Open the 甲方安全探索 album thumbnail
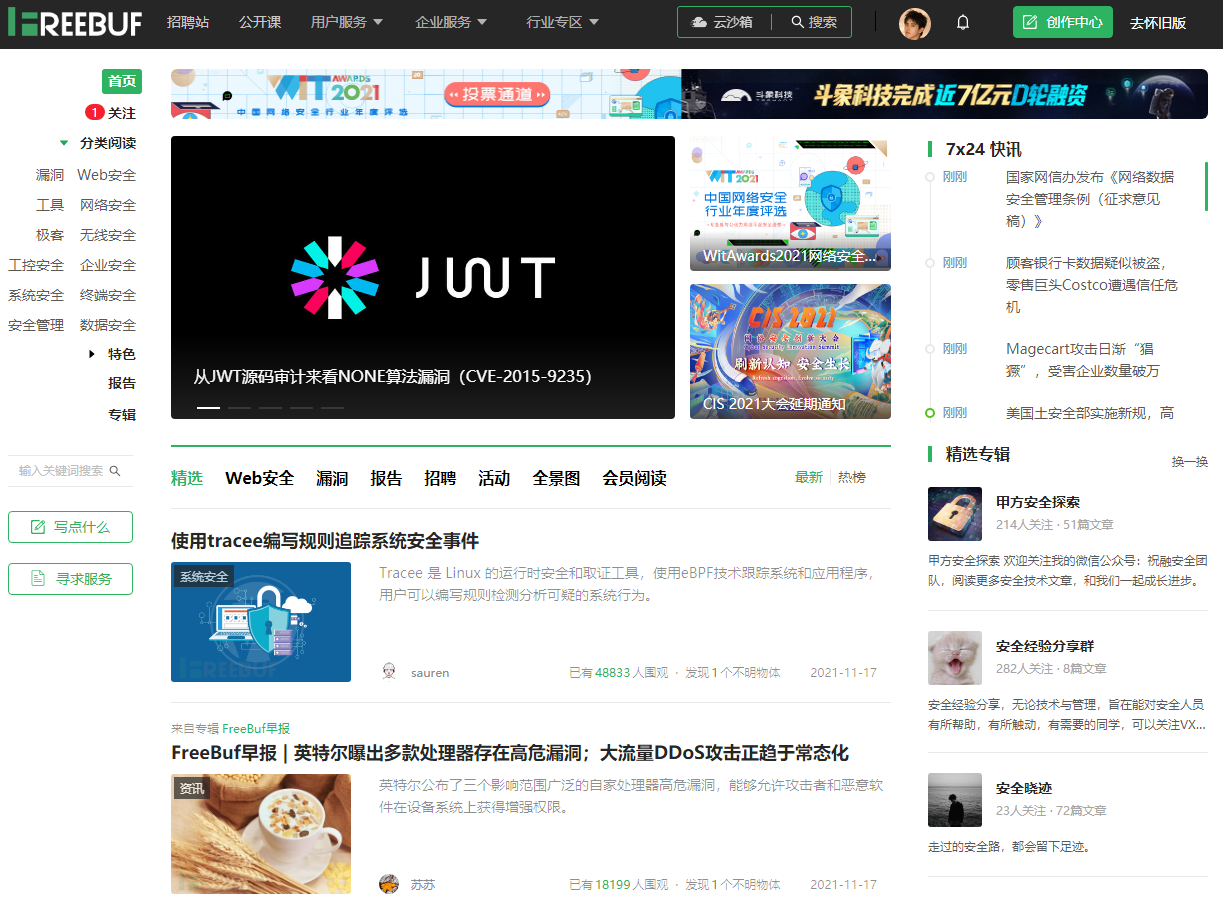The height and width of the screenshot is (897, 1223). click(955, 514)
